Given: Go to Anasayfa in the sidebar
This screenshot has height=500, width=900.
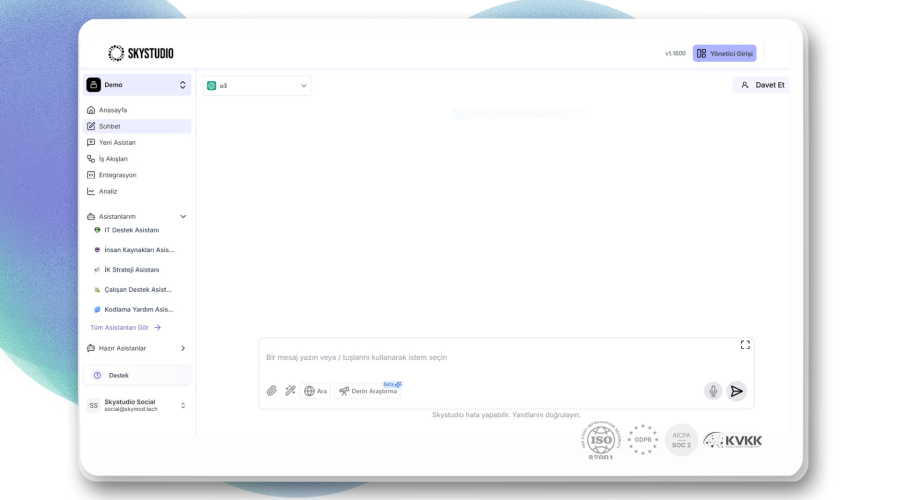Looking at the screenshot, I should point(113,110).
